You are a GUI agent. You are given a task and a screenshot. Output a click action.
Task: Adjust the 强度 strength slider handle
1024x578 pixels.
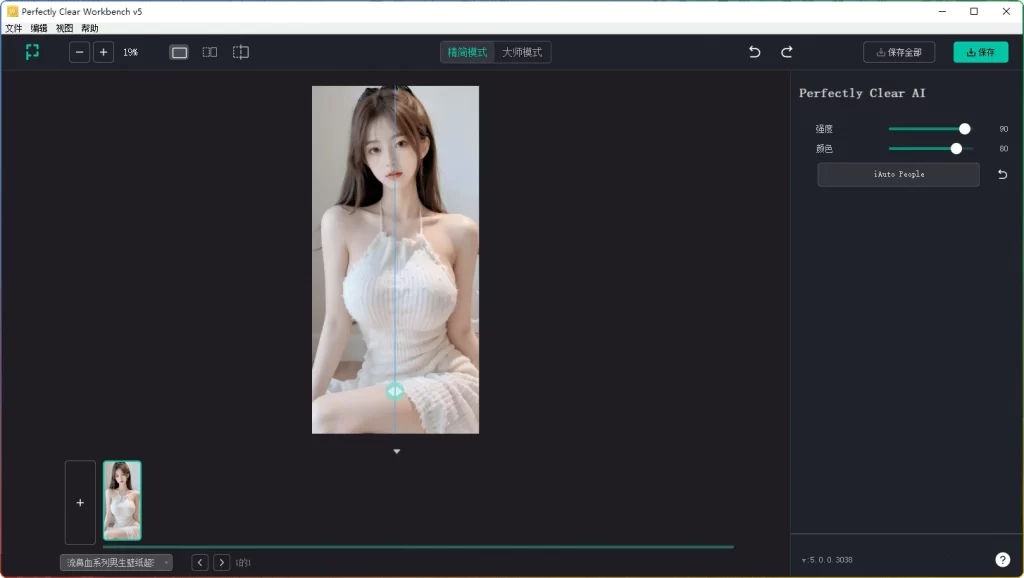point(964,128)
